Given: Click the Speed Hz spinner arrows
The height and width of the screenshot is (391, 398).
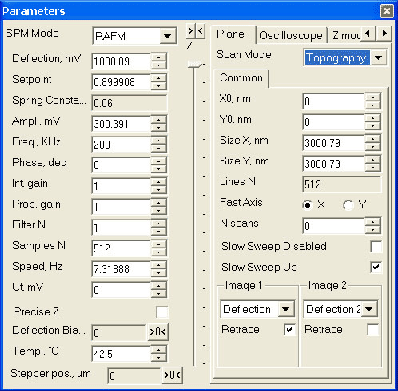Looking at the screenshot, I should click(159, 269).
